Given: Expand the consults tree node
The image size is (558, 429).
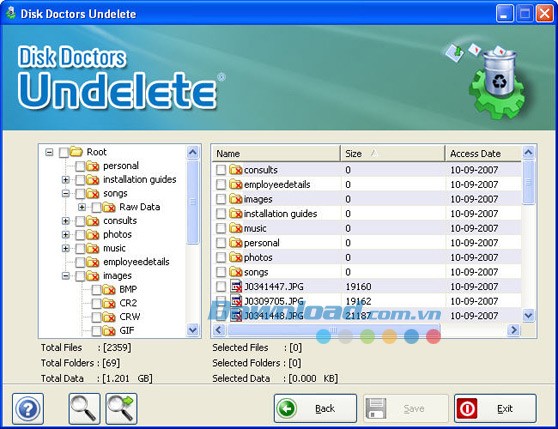Looking at the screenshot, I should (65, 221).
